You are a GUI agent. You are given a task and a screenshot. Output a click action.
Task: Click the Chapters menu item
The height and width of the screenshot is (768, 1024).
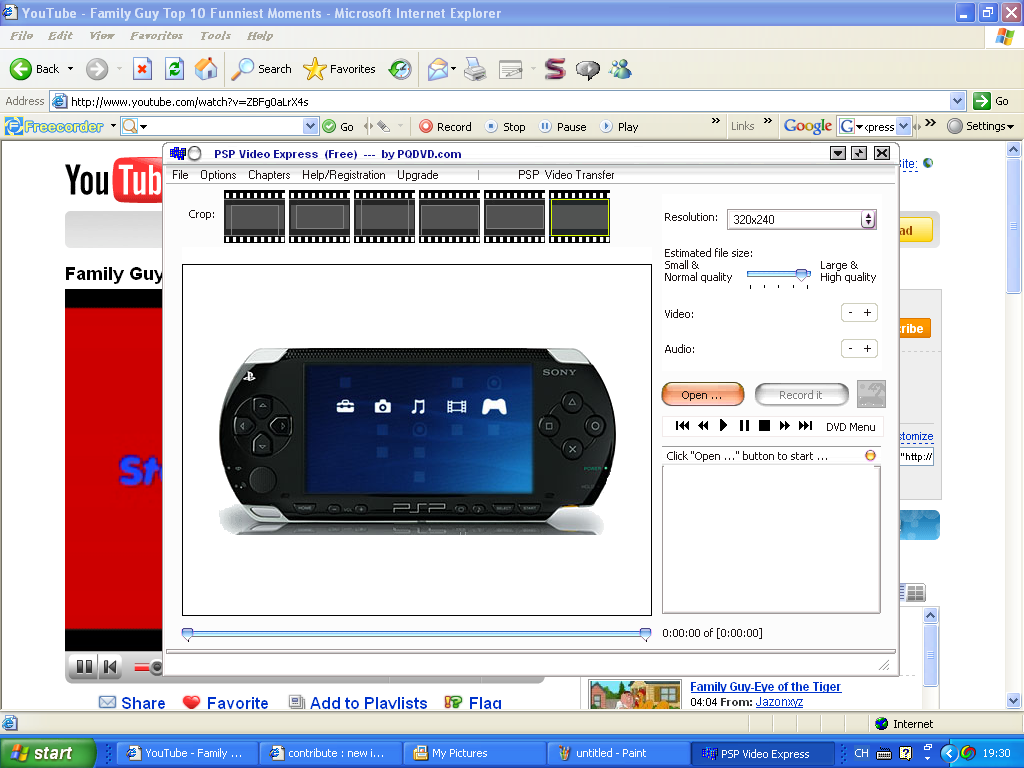268,174
